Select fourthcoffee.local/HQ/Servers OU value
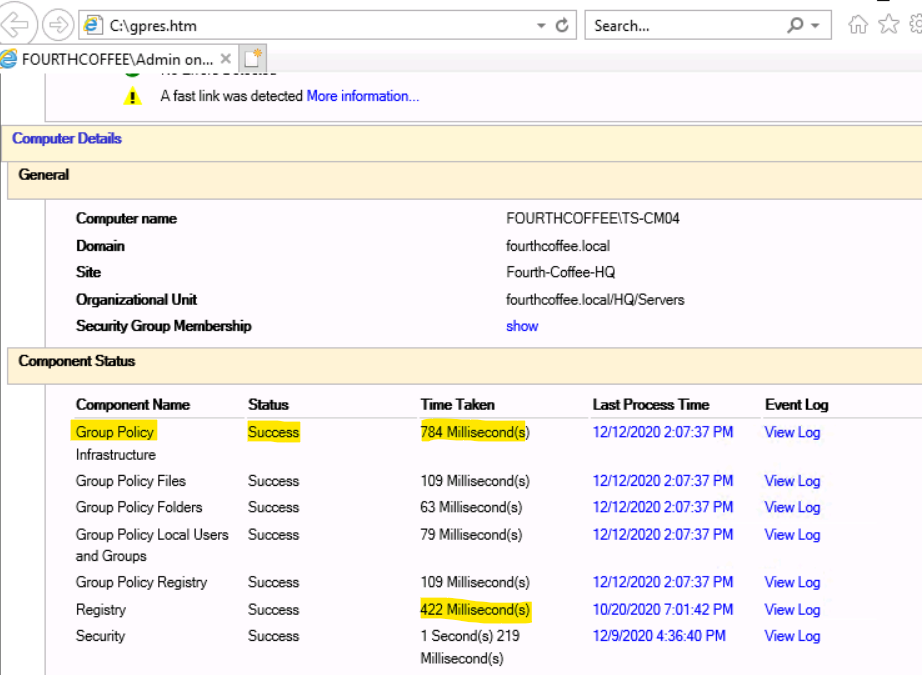This screenshot has height=675, width=922. coord(595,300)
